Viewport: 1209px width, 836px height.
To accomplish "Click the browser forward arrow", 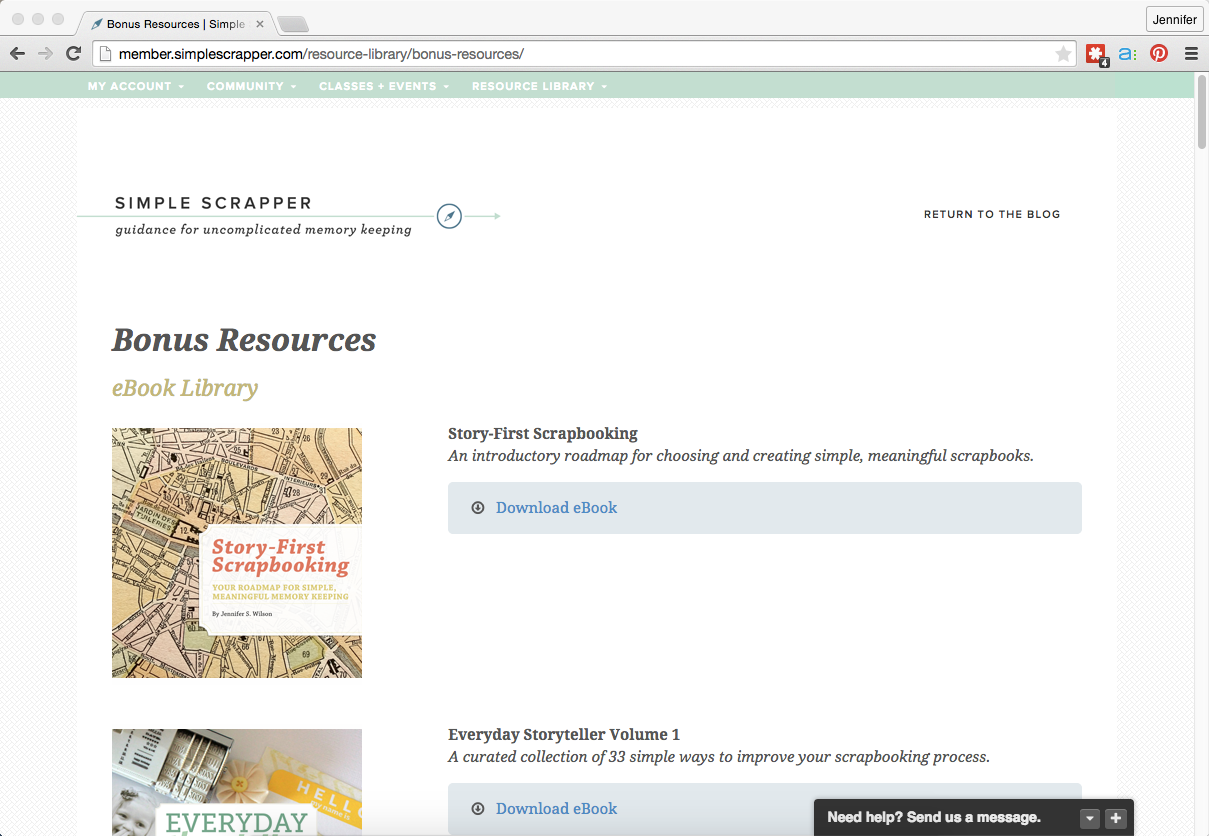I will pos(45,54).
